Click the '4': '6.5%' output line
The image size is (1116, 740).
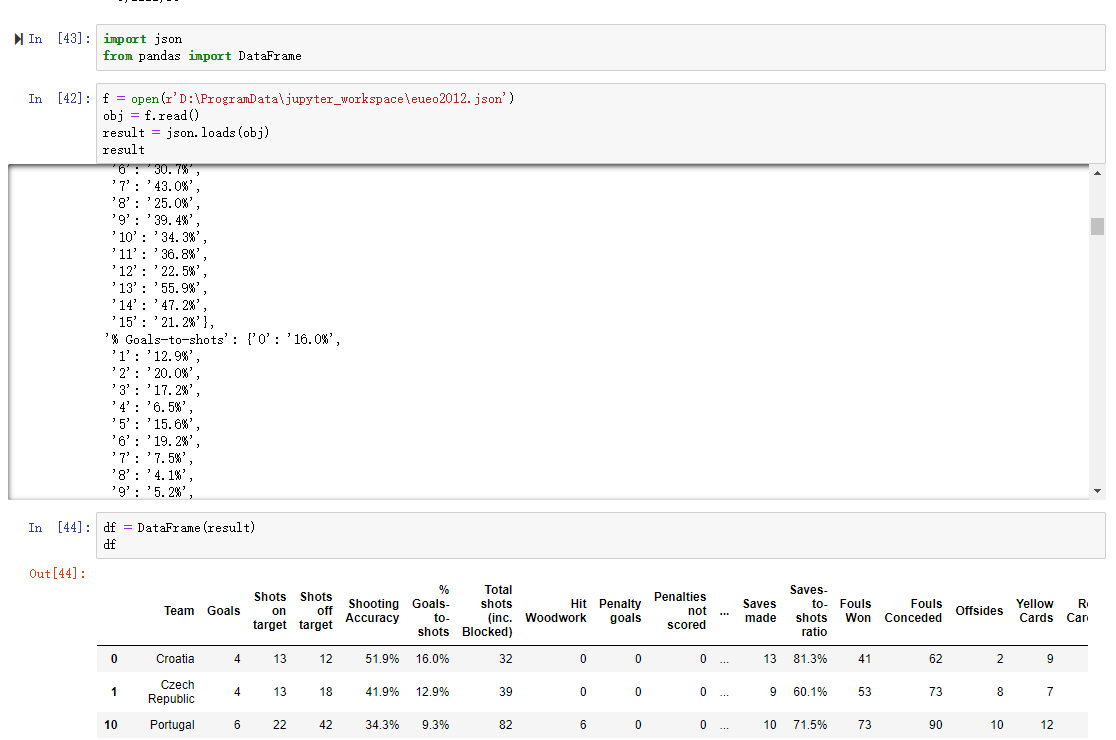click(152, 408)
